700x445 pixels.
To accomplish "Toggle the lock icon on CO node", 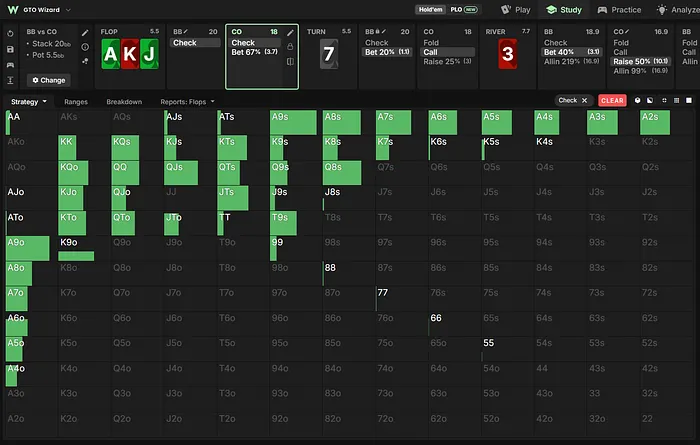I will click(x=290, y=46).
